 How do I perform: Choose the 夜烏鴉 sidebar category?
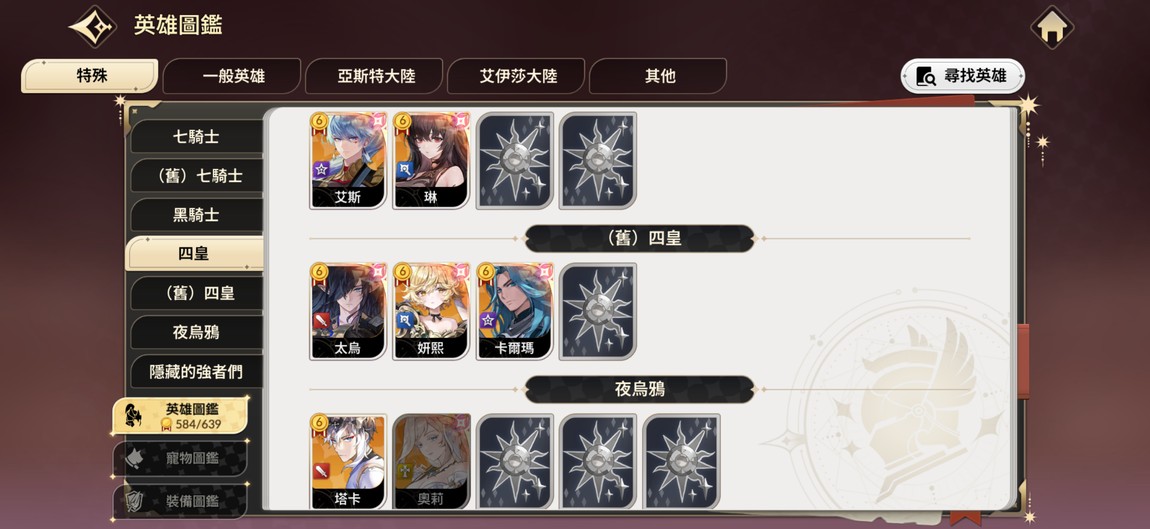196,332
